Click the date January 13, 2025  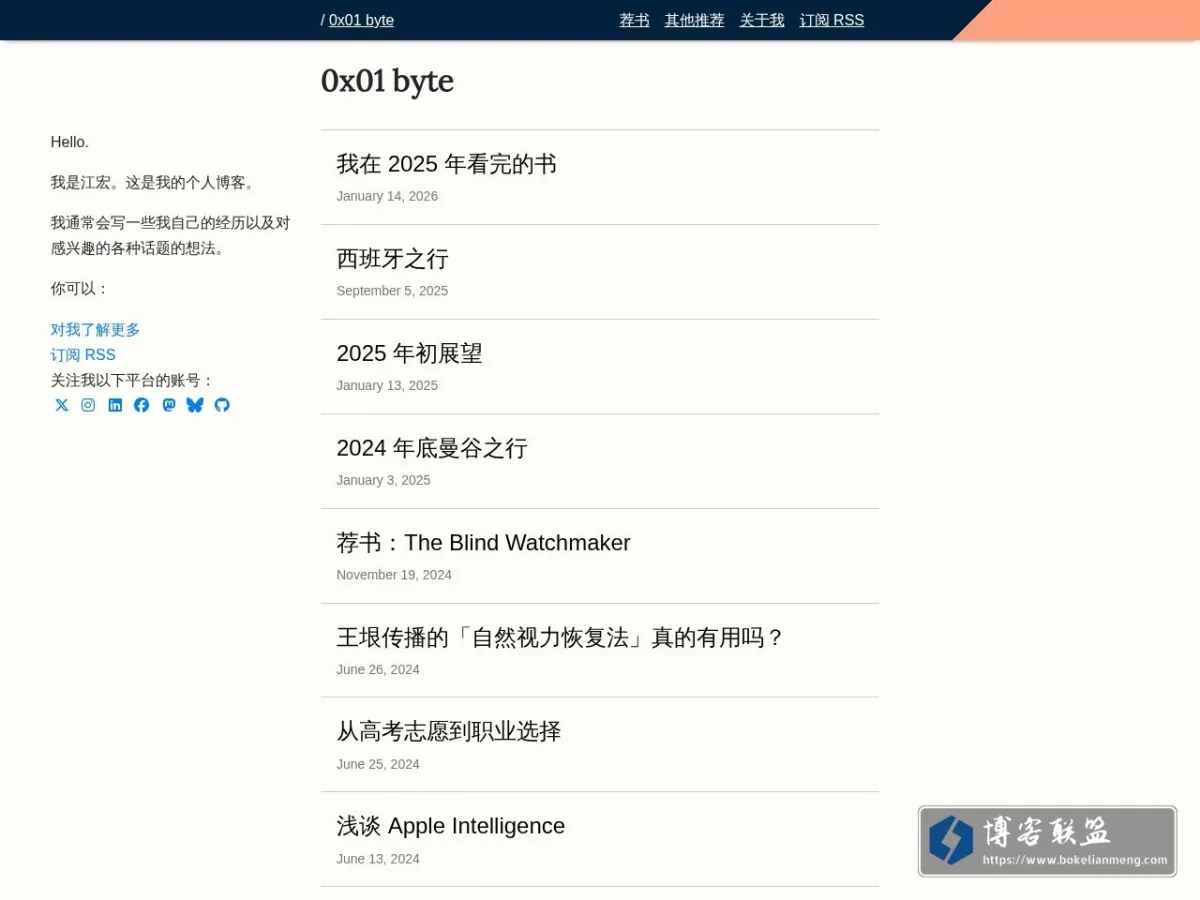tap(387, 385)
